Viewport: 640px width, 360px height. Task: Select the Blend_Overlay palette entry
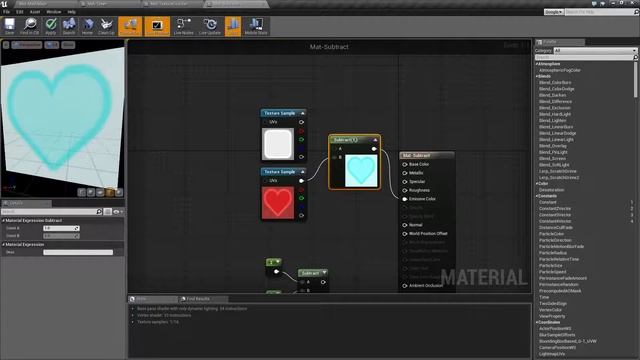point(553,146)
